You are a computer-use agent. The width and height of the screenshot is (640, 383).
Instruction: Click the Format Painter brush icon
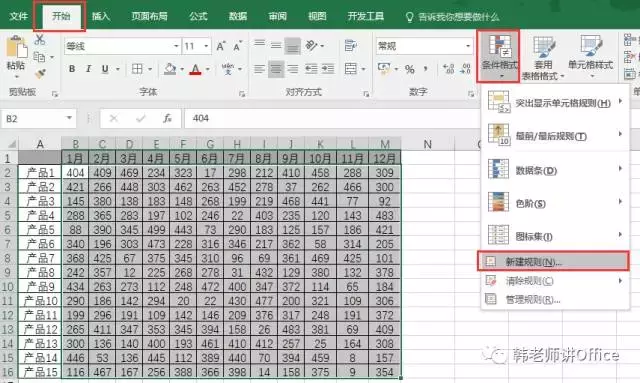coord(40,73)
